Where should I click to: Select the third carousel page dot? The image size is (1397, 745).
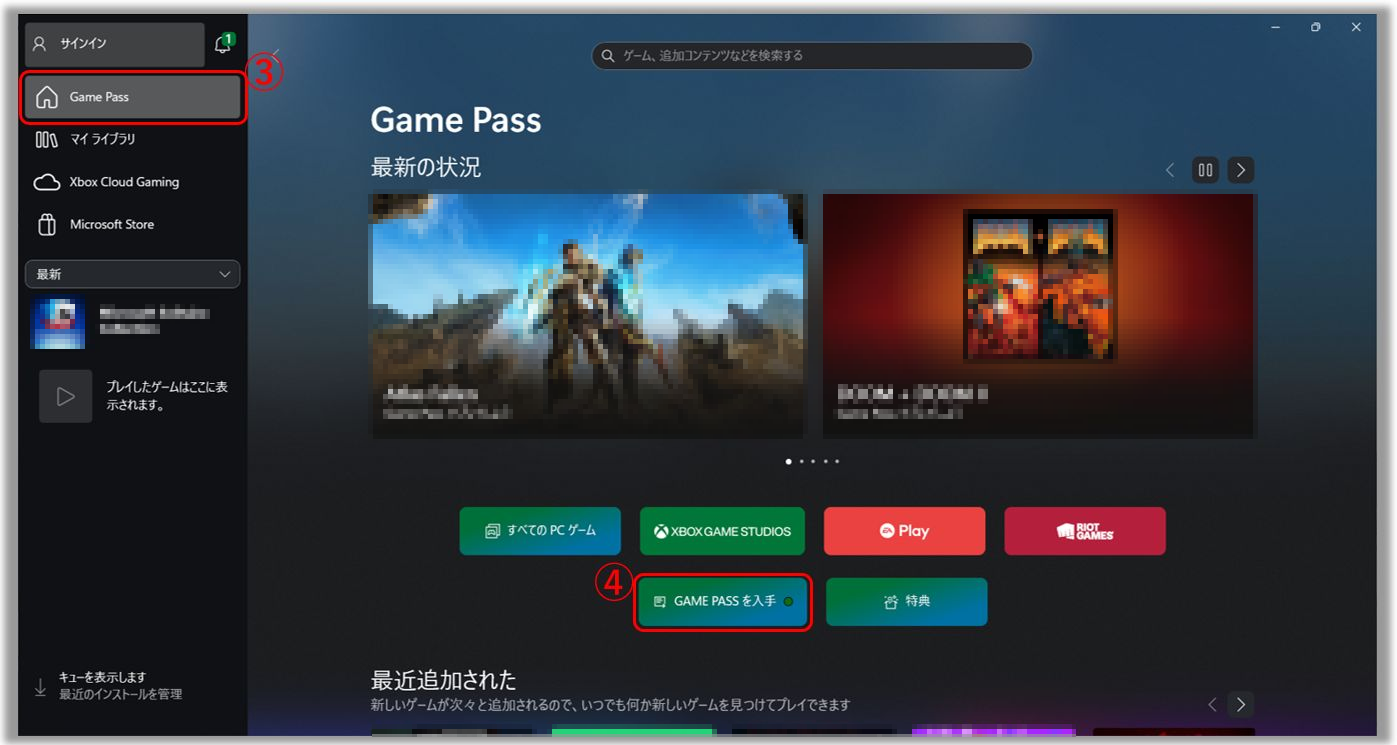813,462
